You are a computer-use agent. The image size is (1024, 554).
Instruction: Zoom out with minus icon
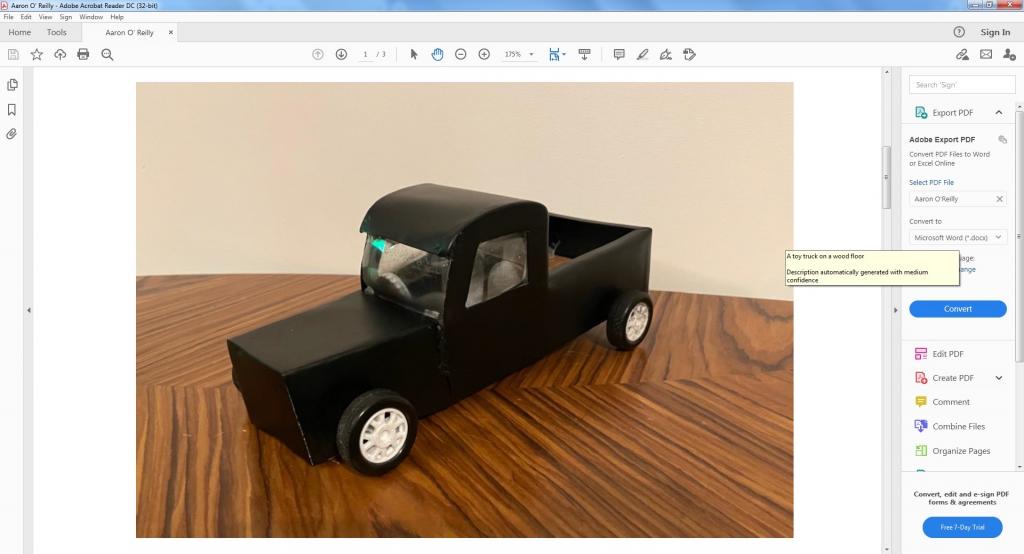[460, 55]
